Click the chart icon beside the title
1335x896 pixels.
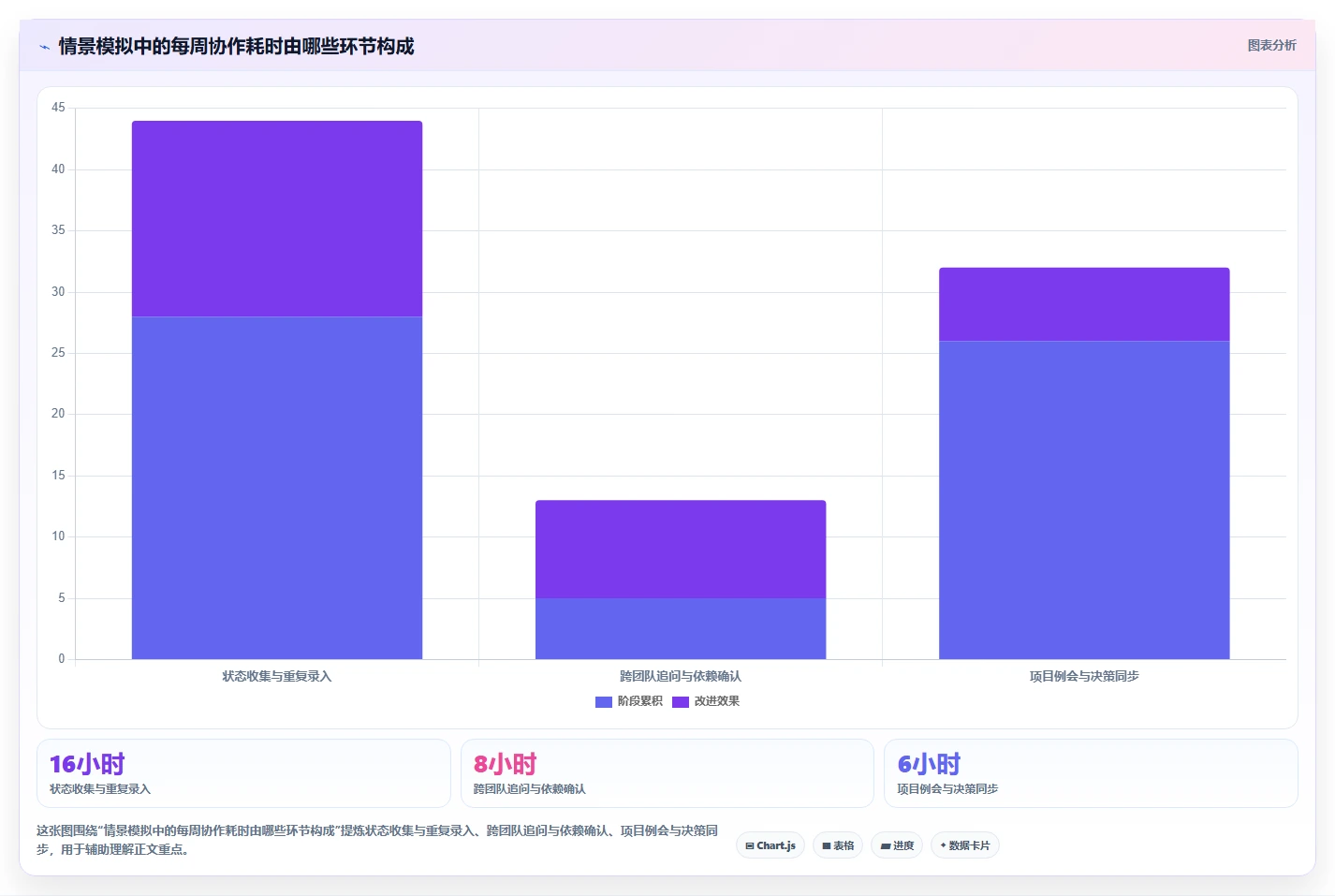(44, 47)
